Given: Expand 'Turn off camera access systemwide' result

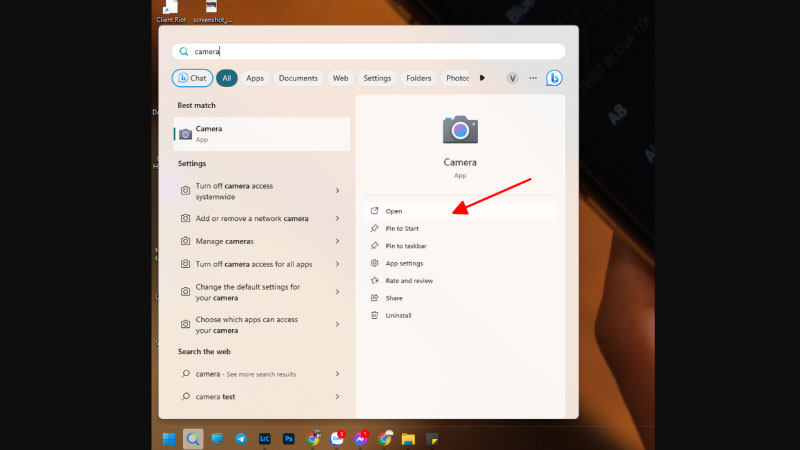Looking at the screenshot, I should pos(337,191).
